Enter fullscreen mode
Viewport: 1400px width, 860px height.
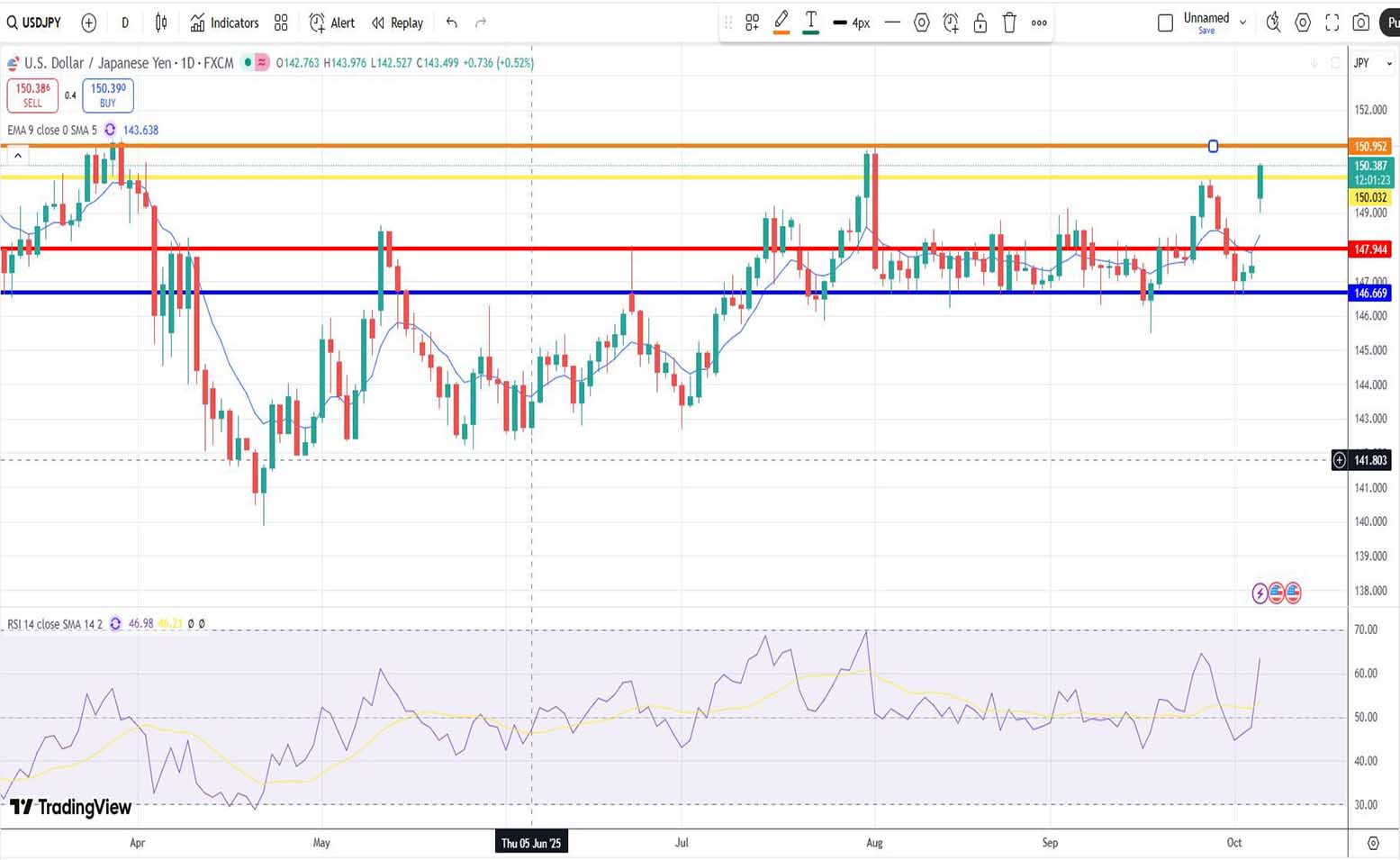[1332, 23]
